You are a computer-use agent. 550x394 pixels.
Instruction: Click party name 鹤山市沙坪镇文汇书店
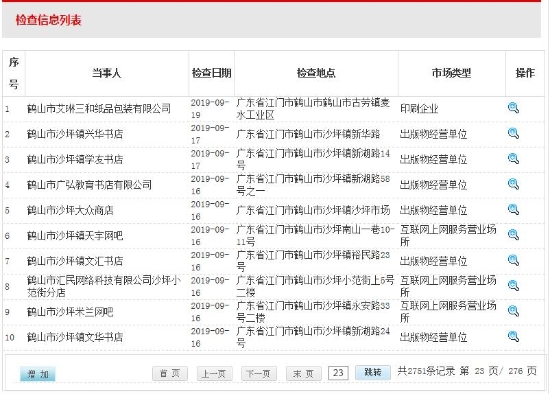click(x=75, y=261)
